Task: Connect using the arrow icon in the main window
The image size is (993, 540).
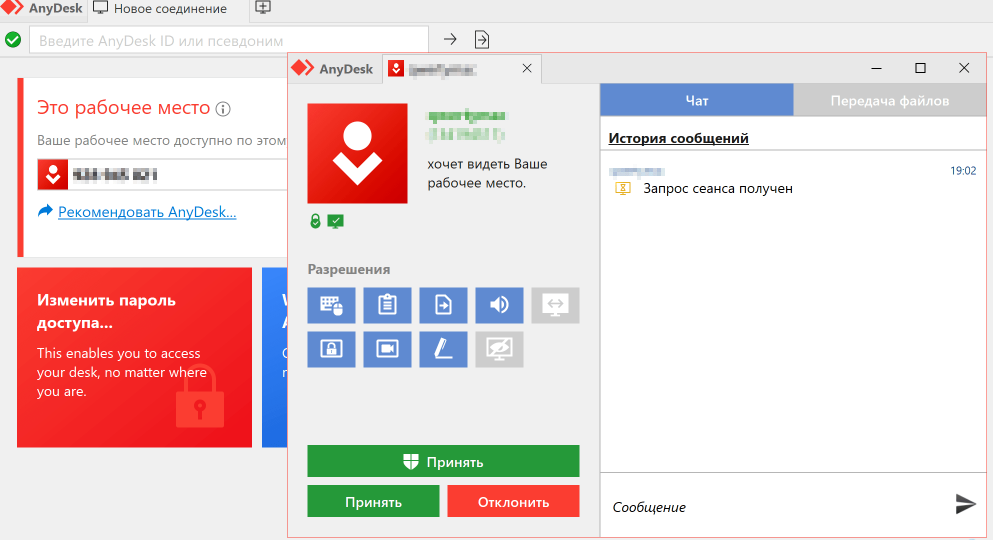Action: (450, 40)
